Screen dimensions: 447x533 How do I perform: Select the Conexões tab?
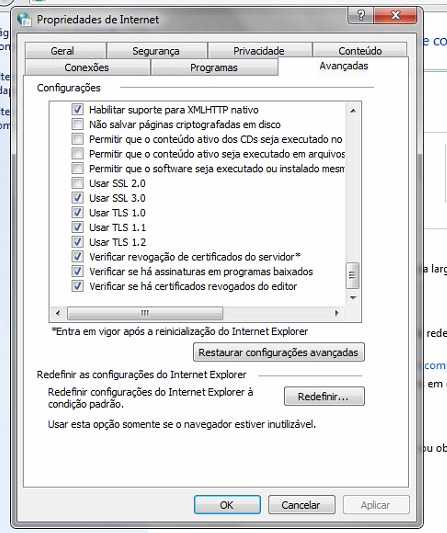coord(87,67)
